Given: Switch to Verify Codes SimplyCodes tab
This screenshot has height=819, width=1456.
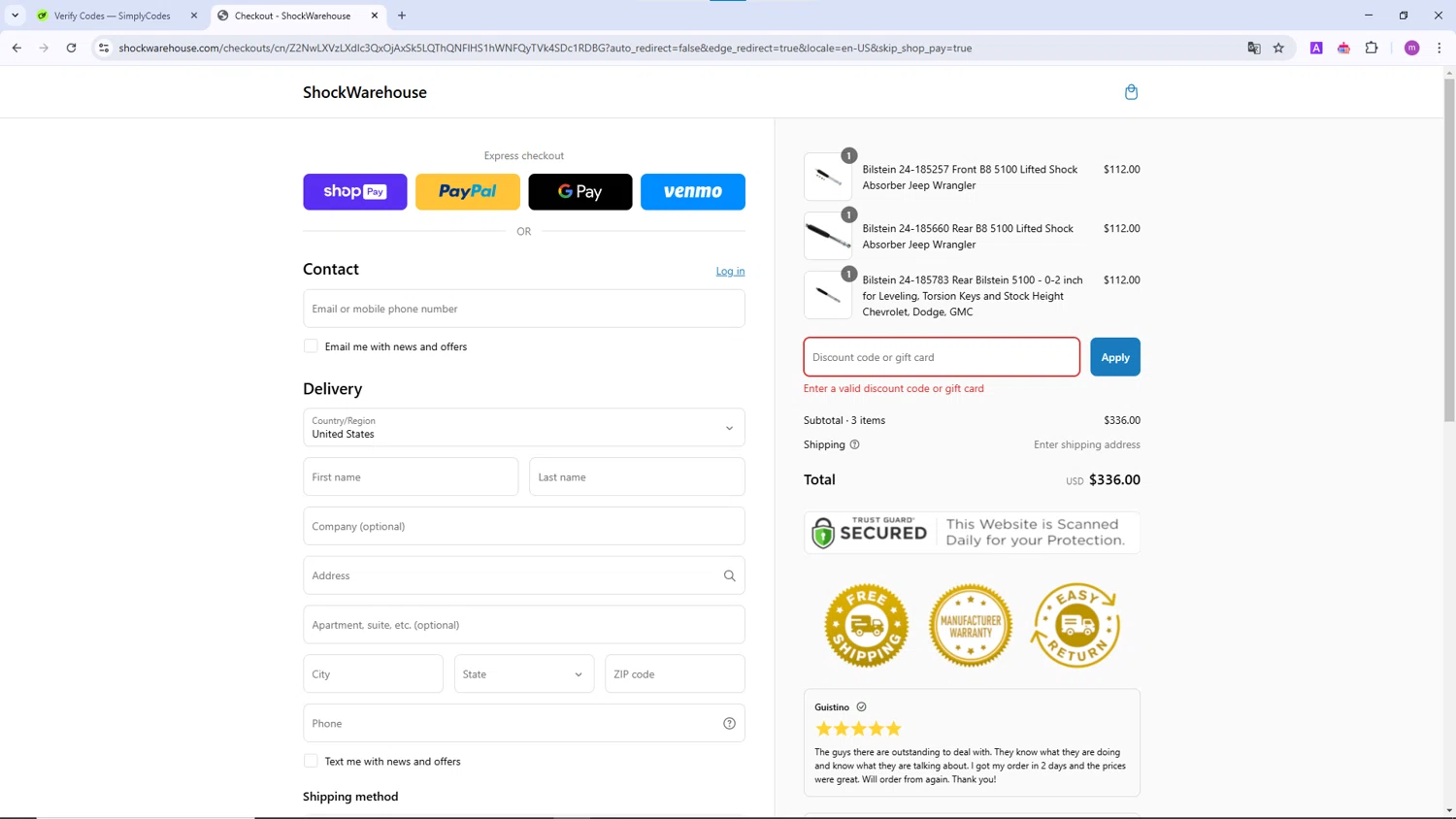Looking at the screenshot, I should [113, 16].
